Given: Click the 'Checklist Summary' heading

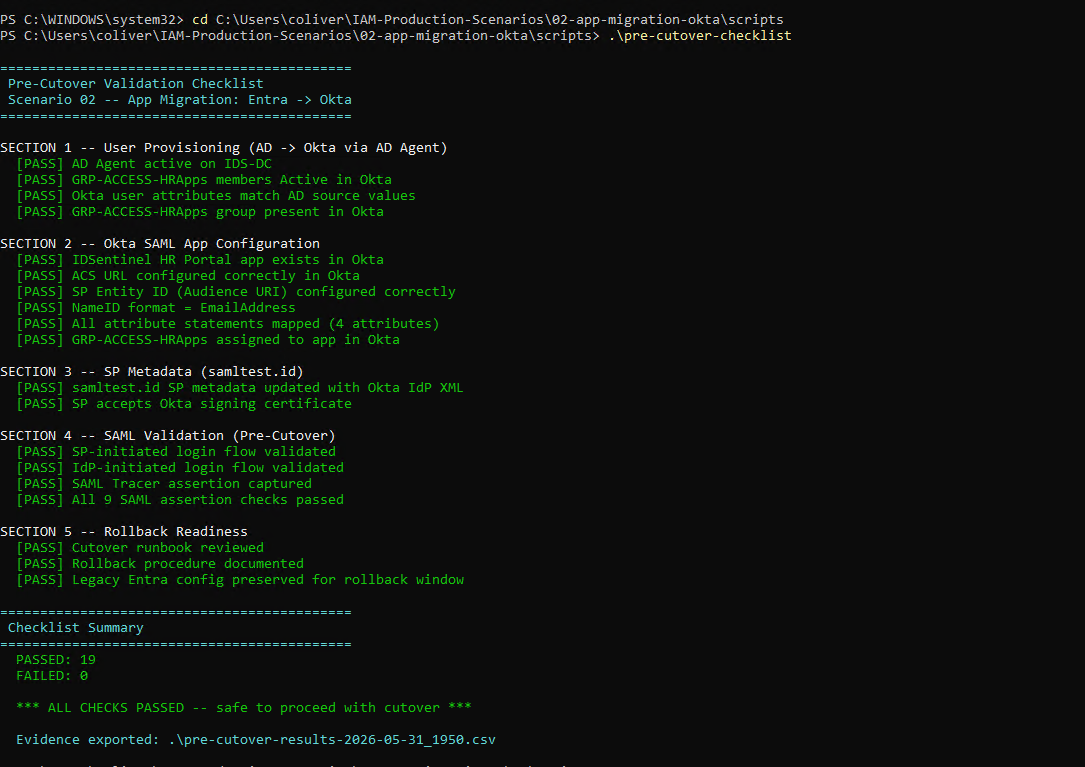Looking at the screenshot, I should tap(75, 628).
